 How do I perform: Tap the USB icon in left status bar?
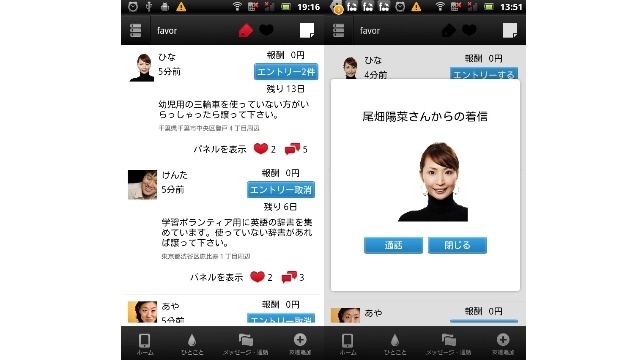(149, 7)
